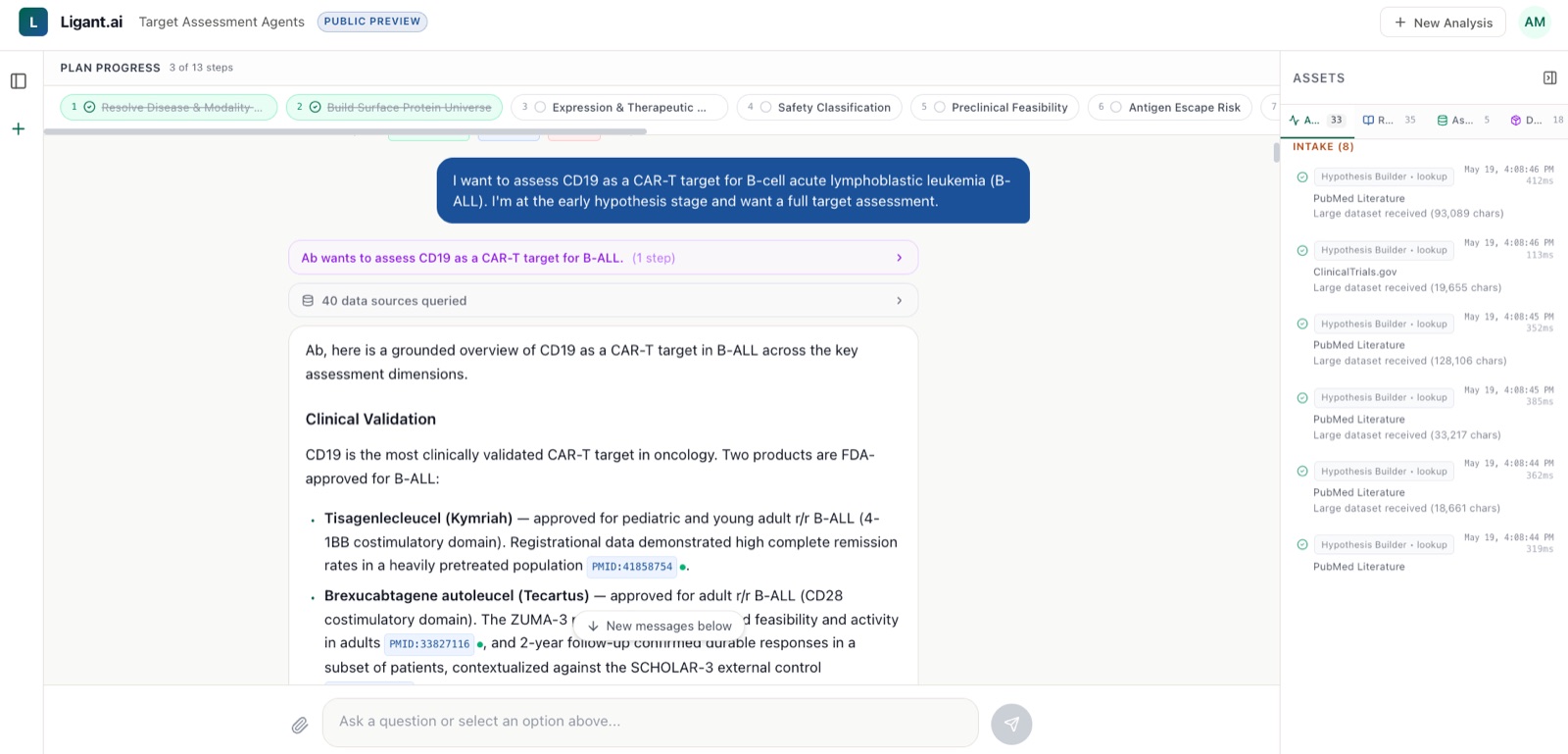Open citation PMID:41858754
Viewport: 1568px width, 754px height.
coord(632,567)
